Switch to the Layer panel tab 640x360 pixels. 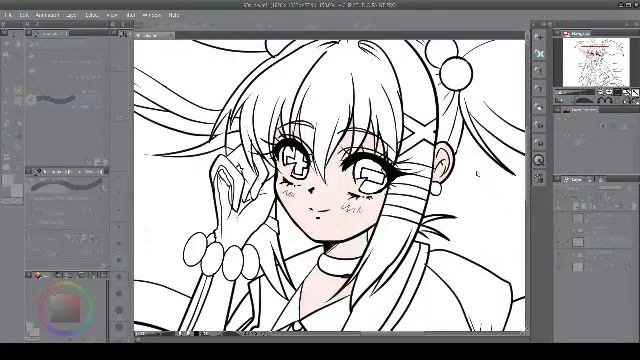(573, 180)
